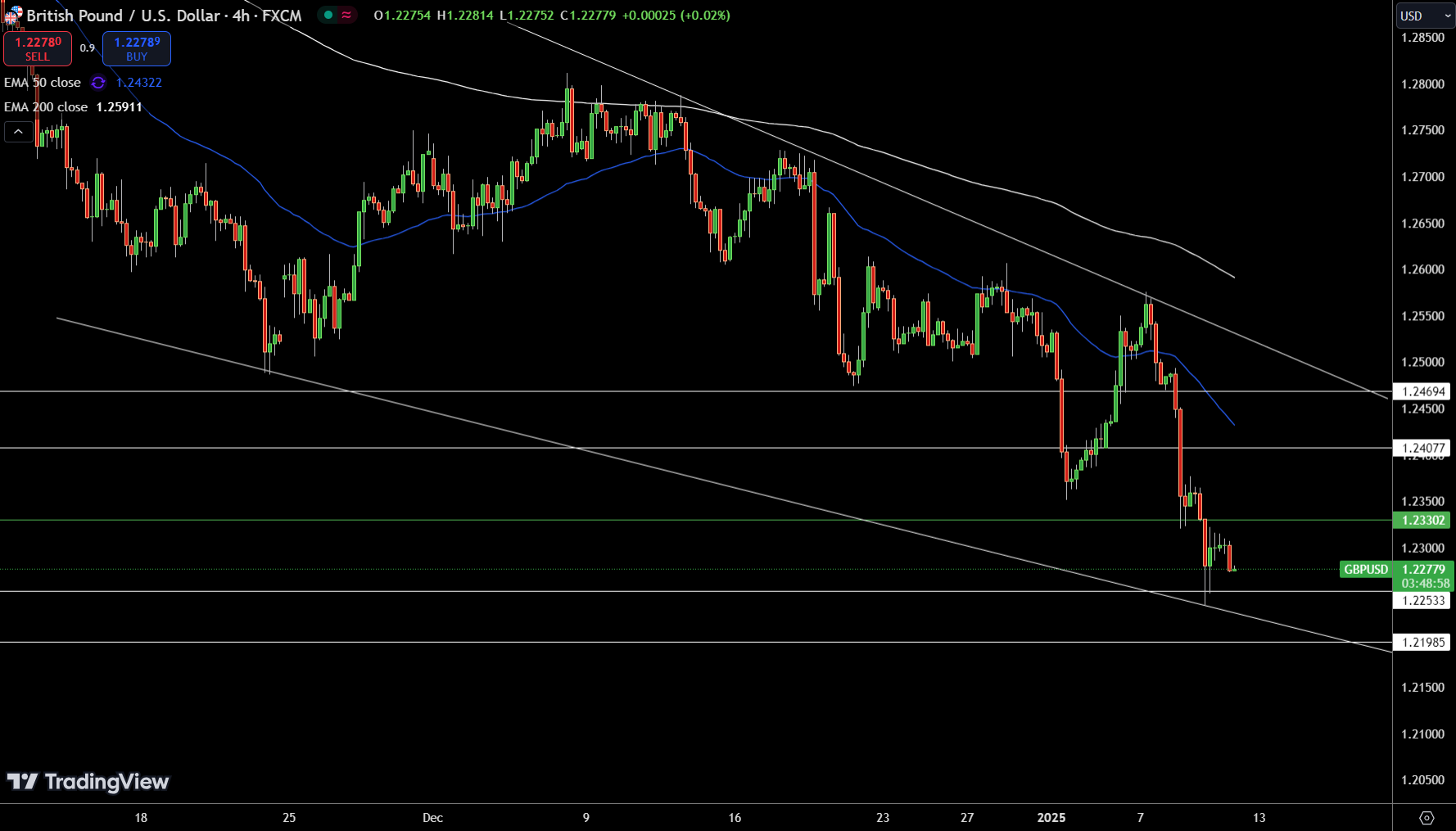Click the spread value 0.9
The image size is (1456, 831).
(88, 48)
